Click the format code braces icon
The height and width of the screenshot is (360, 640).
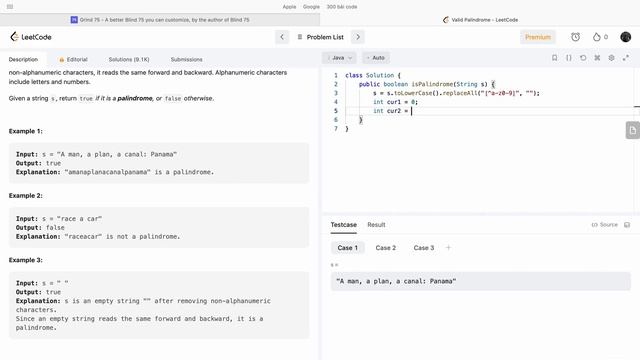(569, 58)
